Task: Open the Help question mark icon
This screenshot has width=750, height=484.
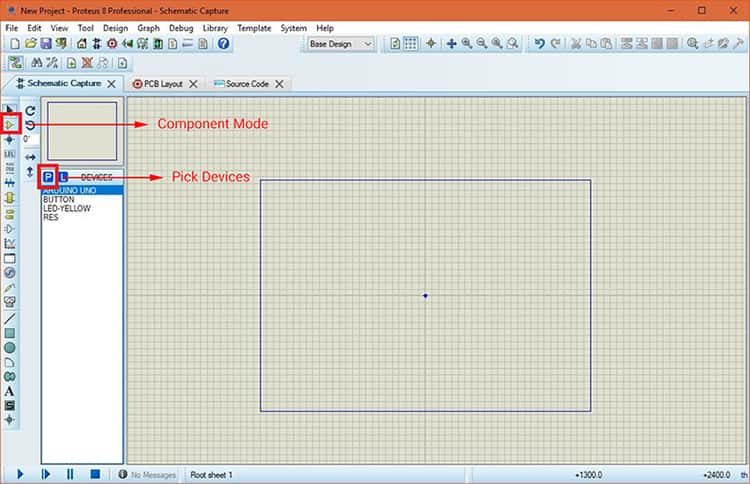Action: coord(223,44)
